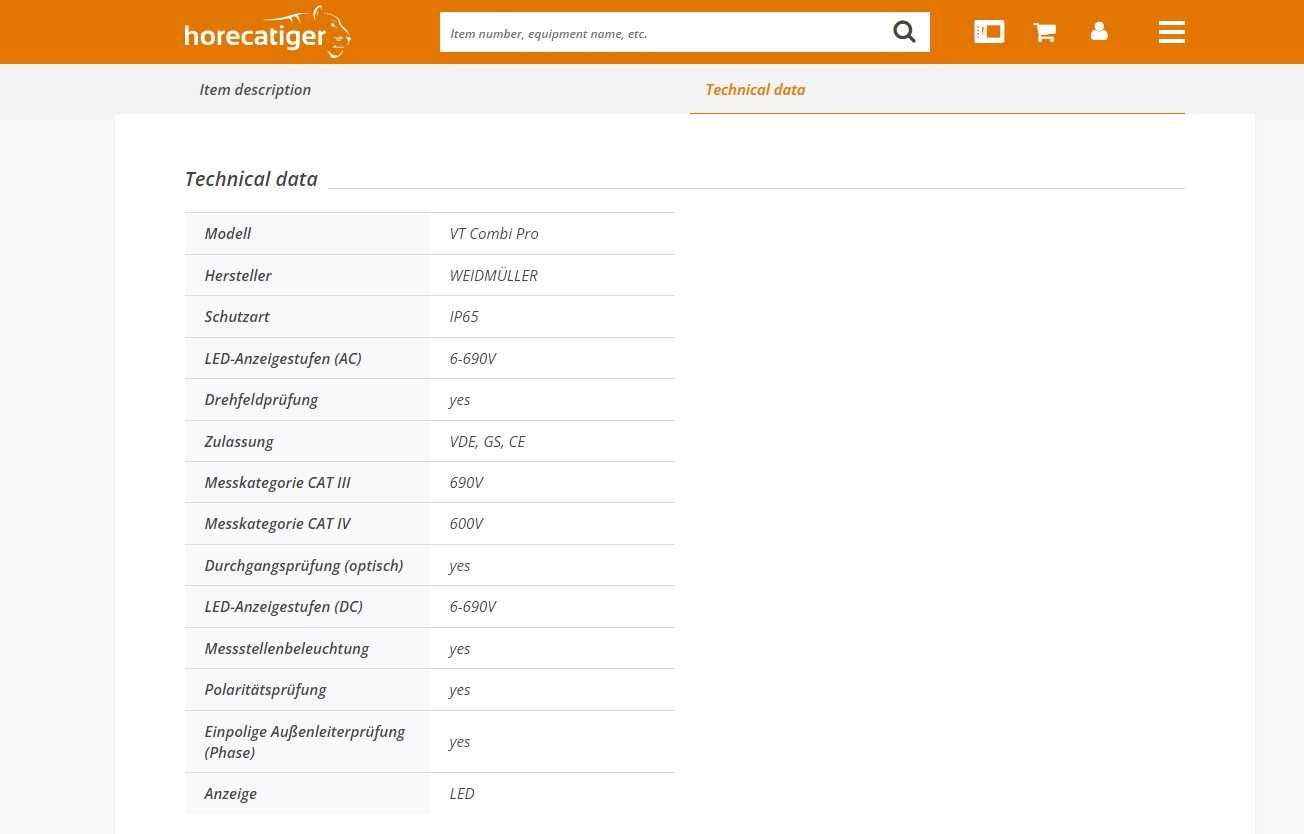Viewport: 1304px width, 834px height.
Task: Switch to the Item description tab
Action: [x=255, y=89]
